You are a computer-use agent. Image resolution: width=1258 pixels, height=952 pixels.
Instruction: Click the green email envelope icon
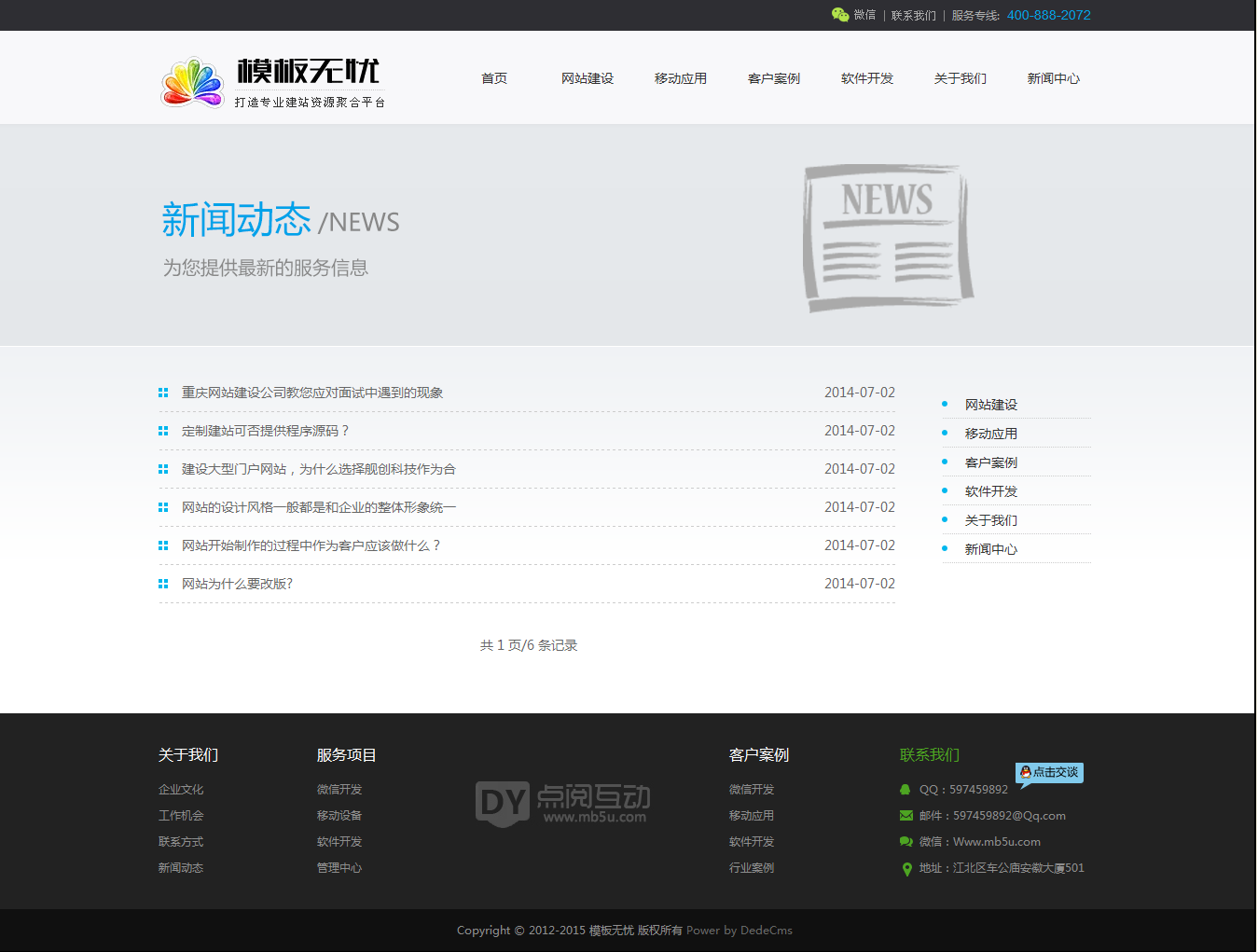(x=905, y=816)
